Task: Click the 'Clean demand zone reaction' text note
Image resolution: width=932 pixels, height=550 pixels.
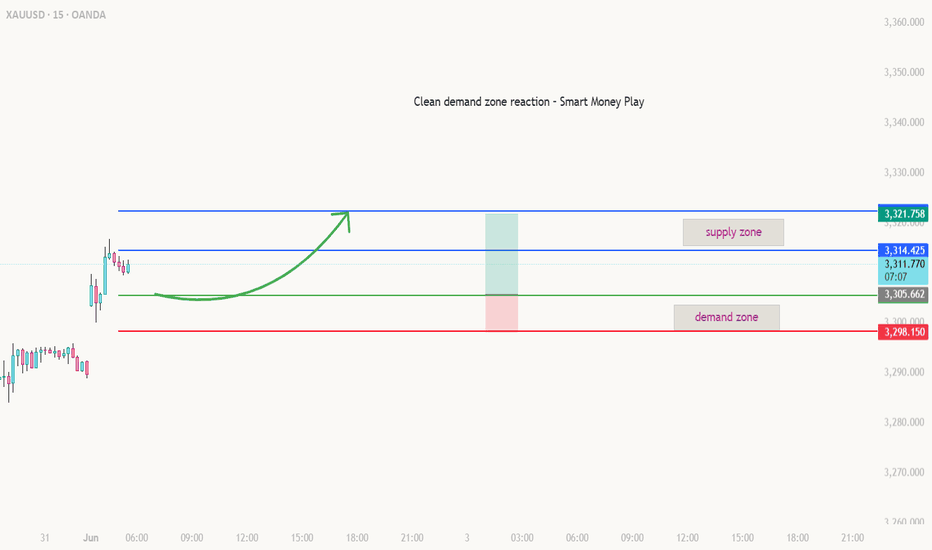Action: (528, 102)
